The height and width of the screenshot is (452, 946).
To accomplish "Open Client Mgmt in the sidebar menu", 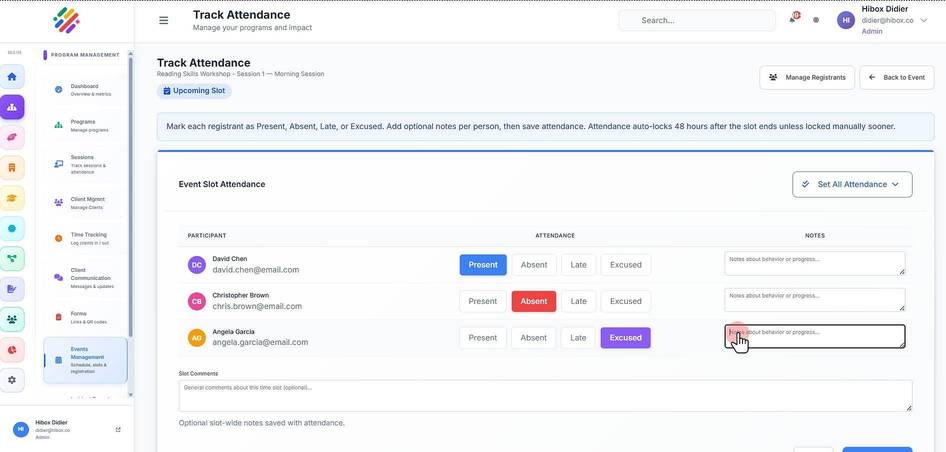I will [x=85, y=203].
